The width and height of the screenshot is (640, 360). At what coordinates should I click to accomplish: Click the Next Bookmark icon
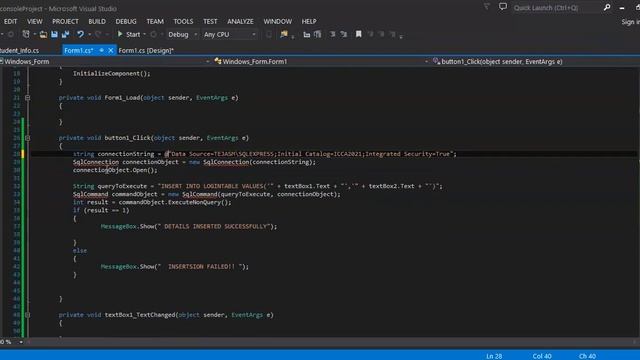381,35
